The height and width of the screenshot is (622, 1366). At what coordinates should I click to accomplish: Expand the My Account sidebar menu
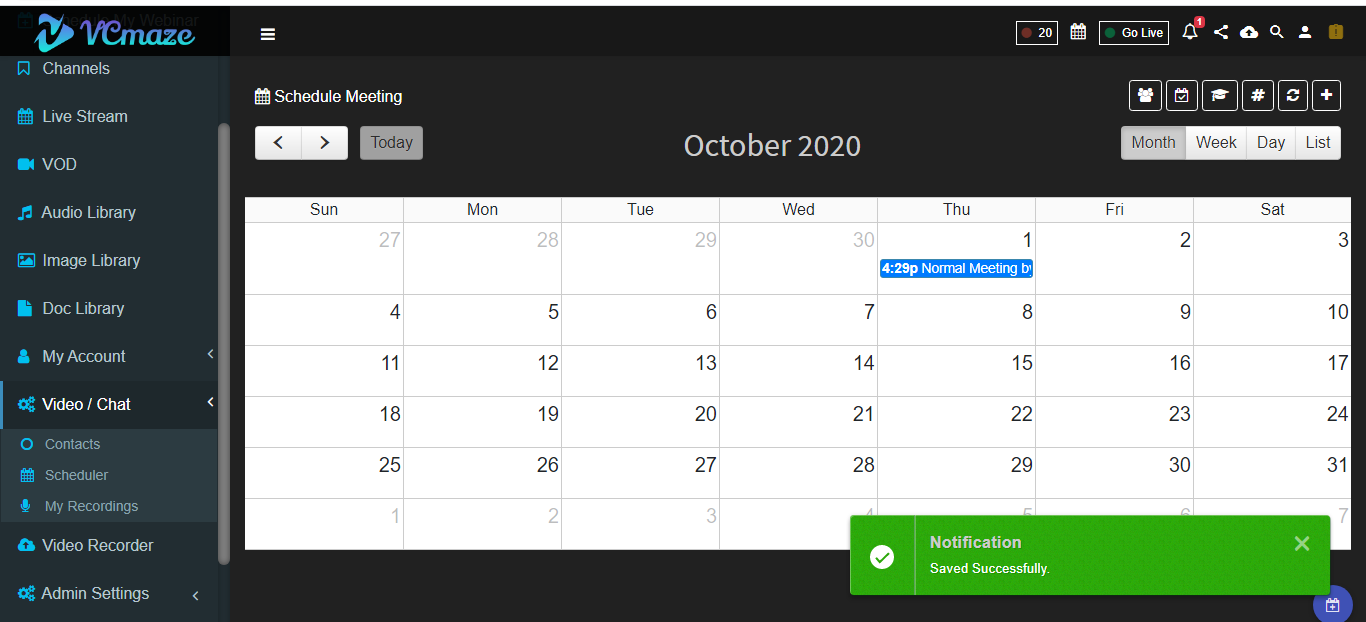point(115,356)
